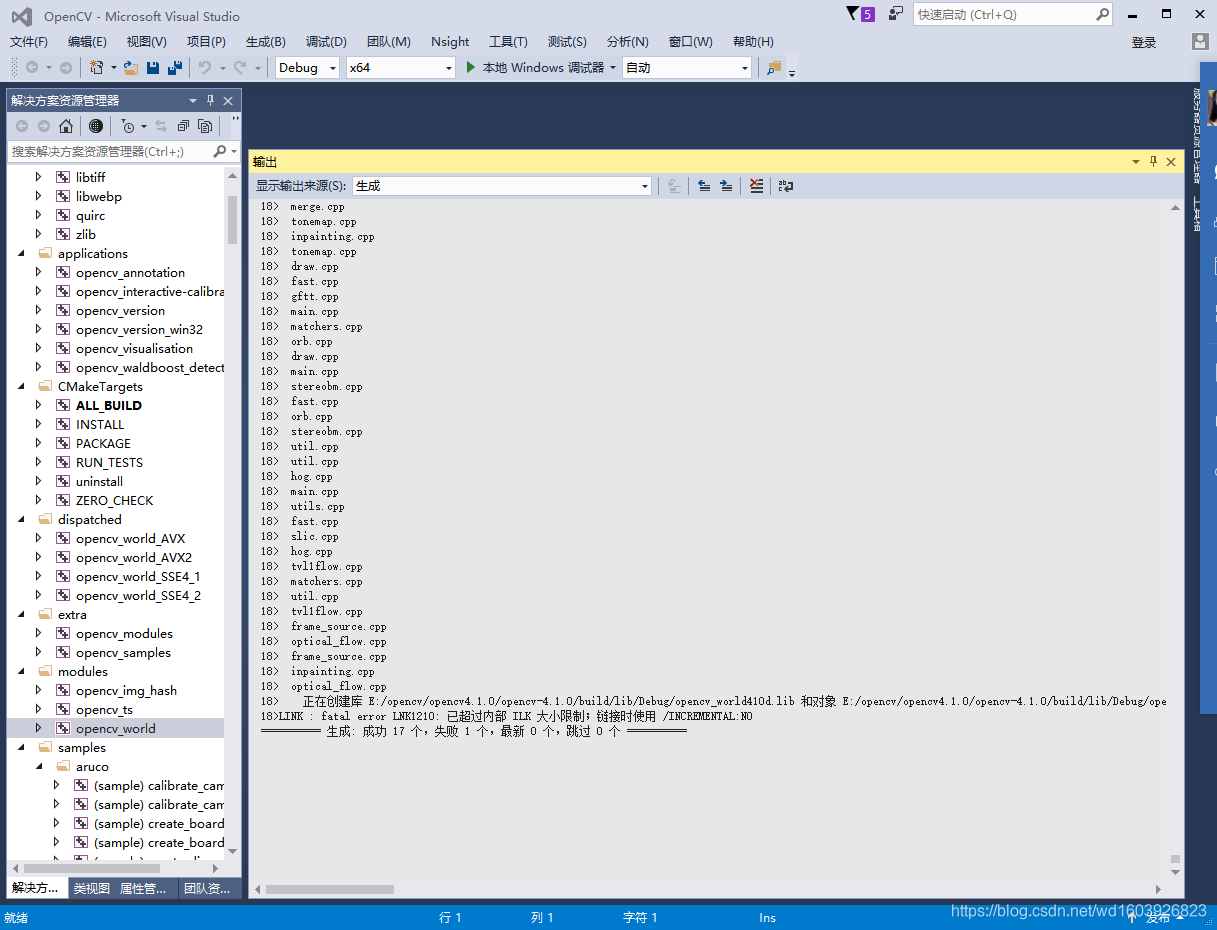This screenshot has width=1217, height=930.
Task: Close the Solution Explorer panel
Action: [228, 101]
